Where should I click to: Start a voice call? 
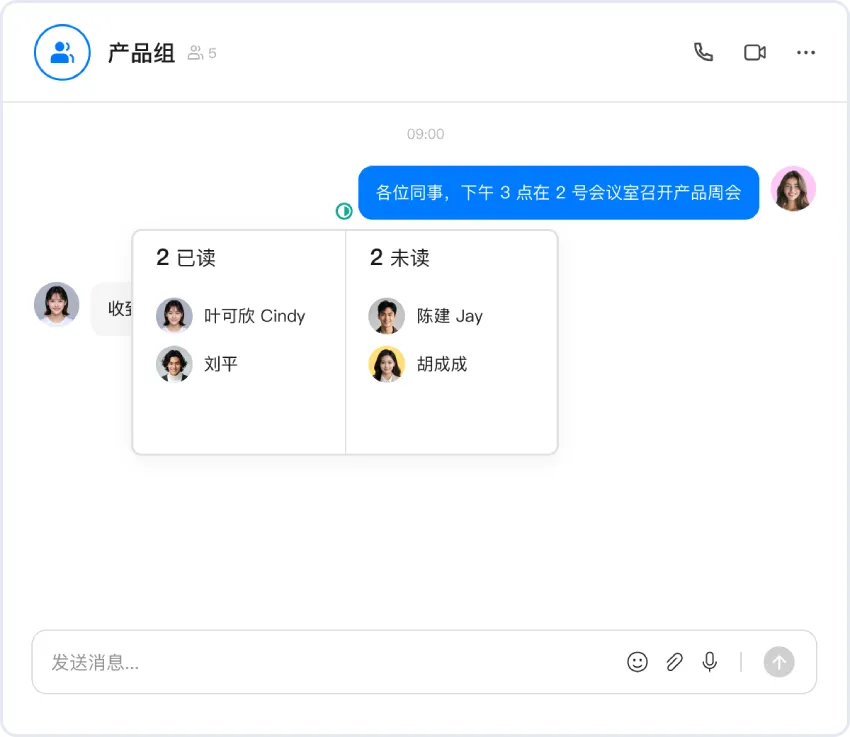point(703,52)
